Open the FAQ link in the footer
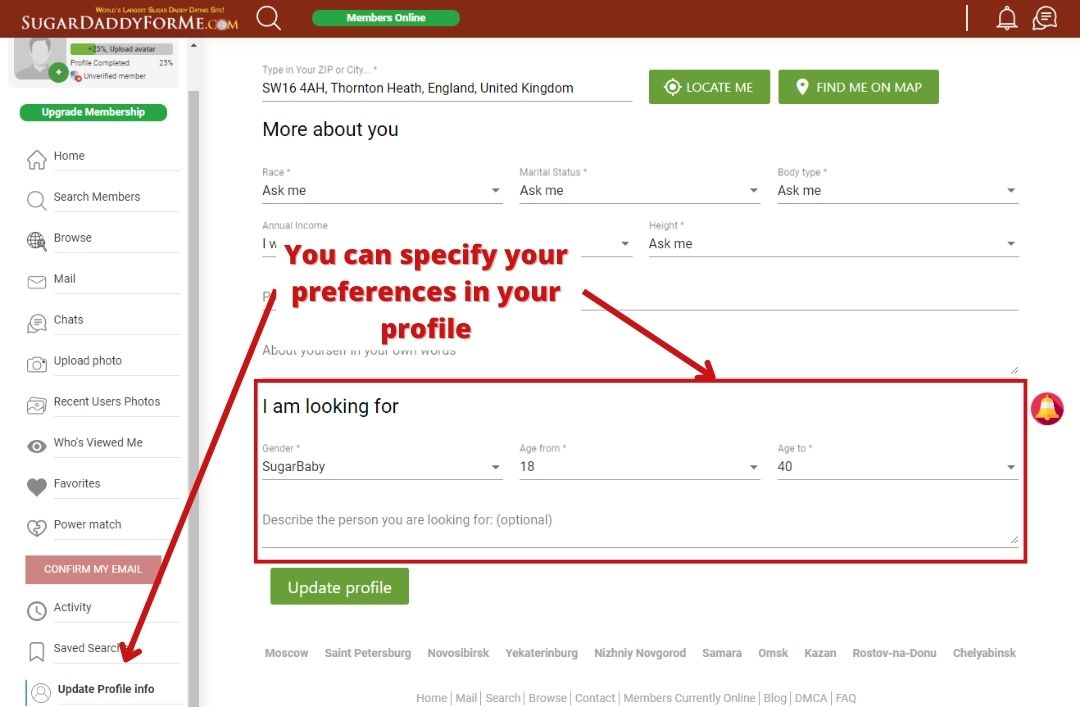 [x=846, y=698]
